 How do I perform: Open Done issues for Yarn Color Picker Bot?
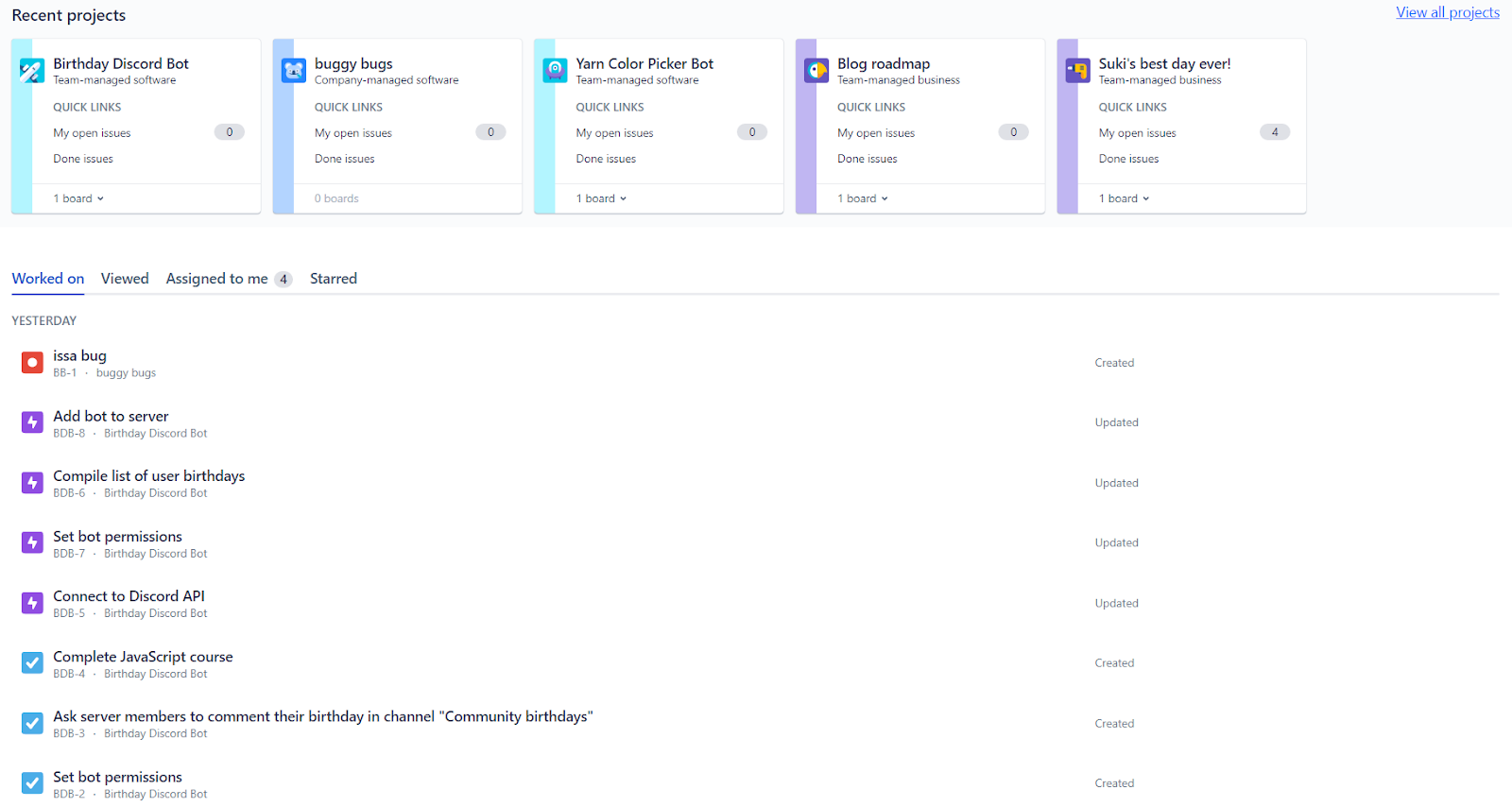(x=606, y=159)
